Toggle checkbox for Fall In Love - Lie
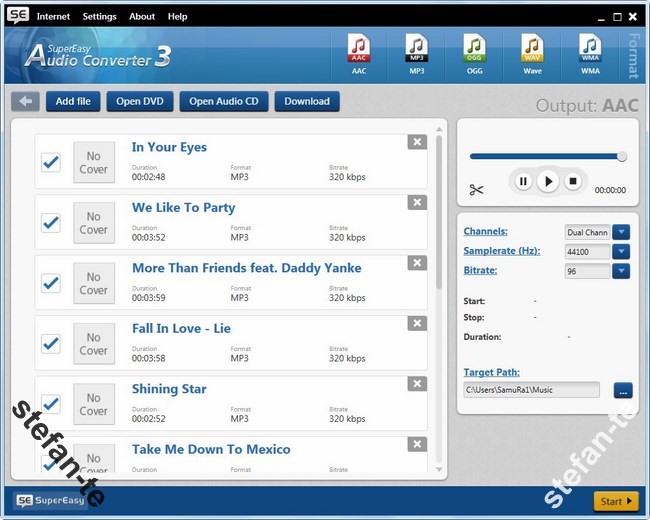650x520 pixels. click(51, 344)
